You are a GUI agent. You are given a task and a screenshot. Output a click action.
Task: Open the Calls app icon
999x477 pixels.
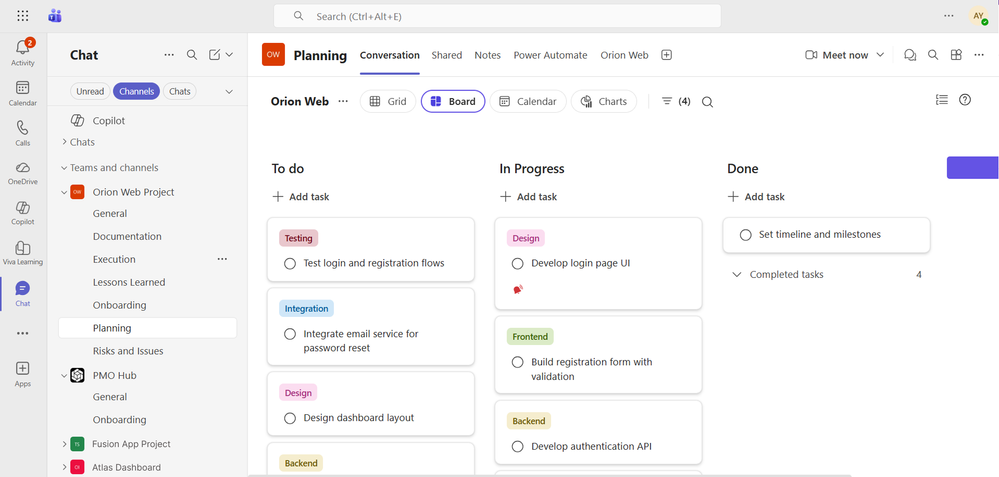(23, 127)
